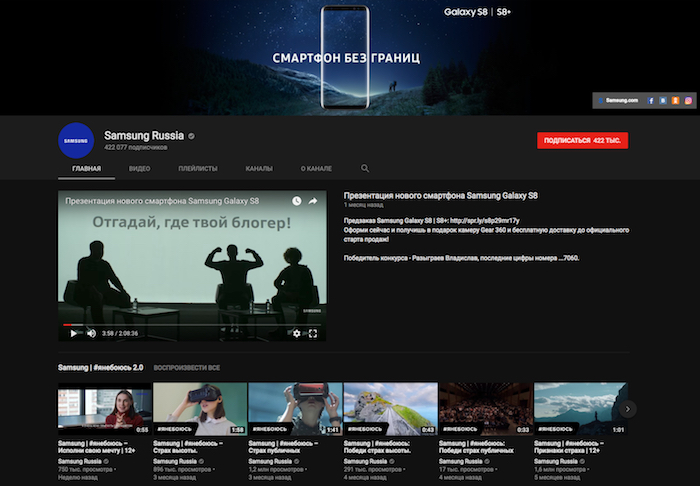Click the verified checkmark beside Samsung Russia
The height and width of the screenshot is (486, 700).
click(x=191, y=136)
